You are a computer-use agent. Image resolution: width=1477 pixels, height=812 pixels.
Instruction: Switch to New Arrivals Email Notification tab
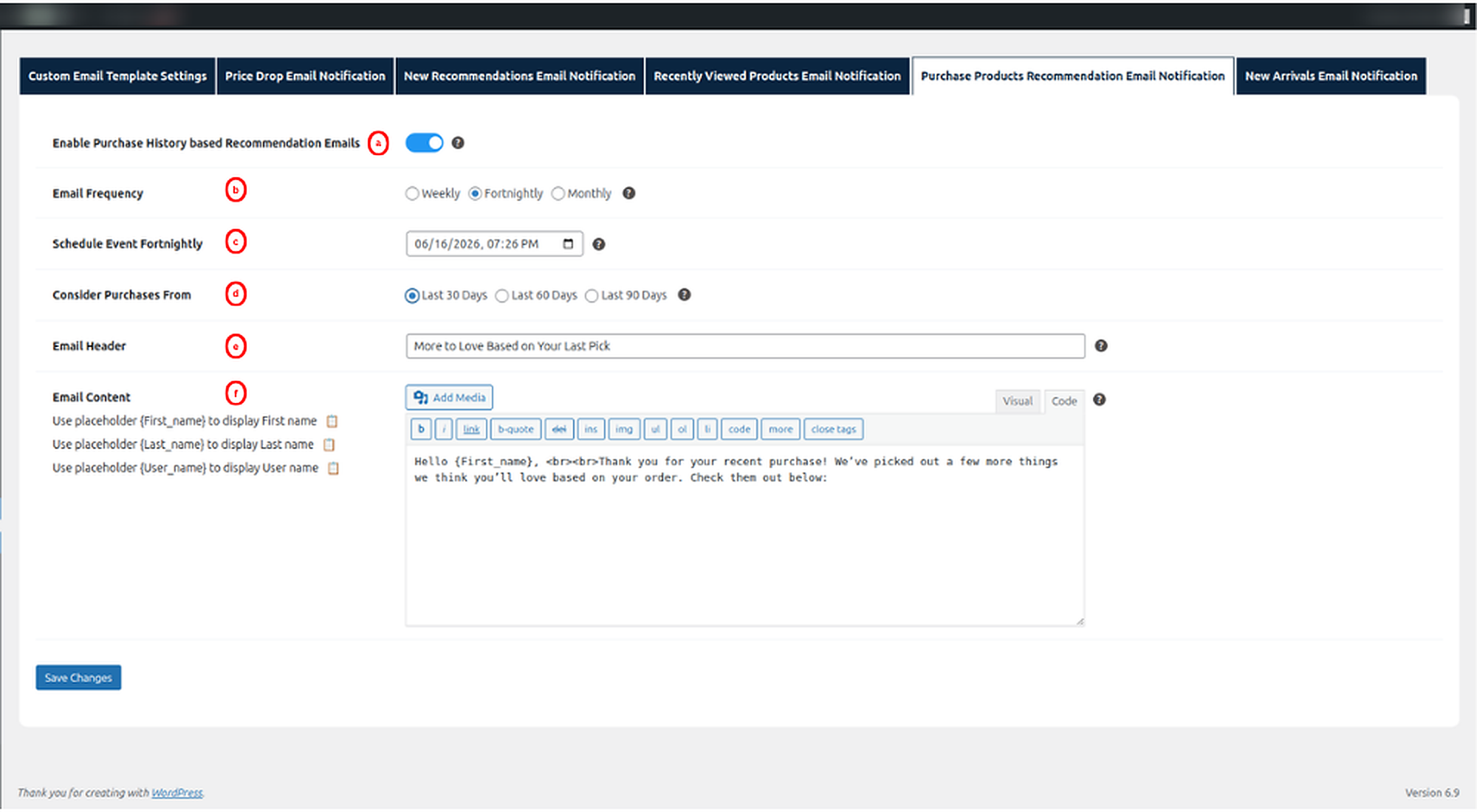(x=1331, y=76)
